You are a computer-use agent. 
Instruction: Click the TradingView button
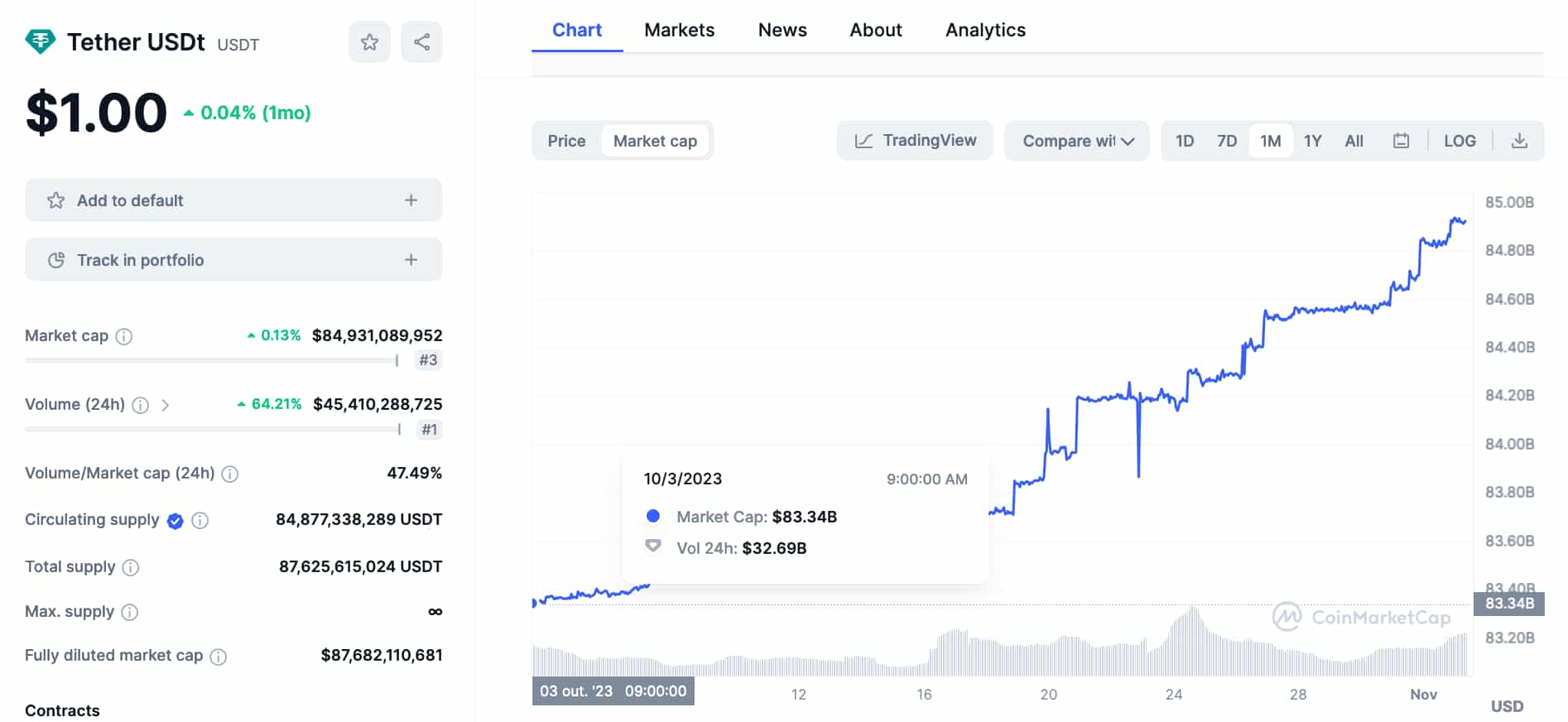pos(915,141)
